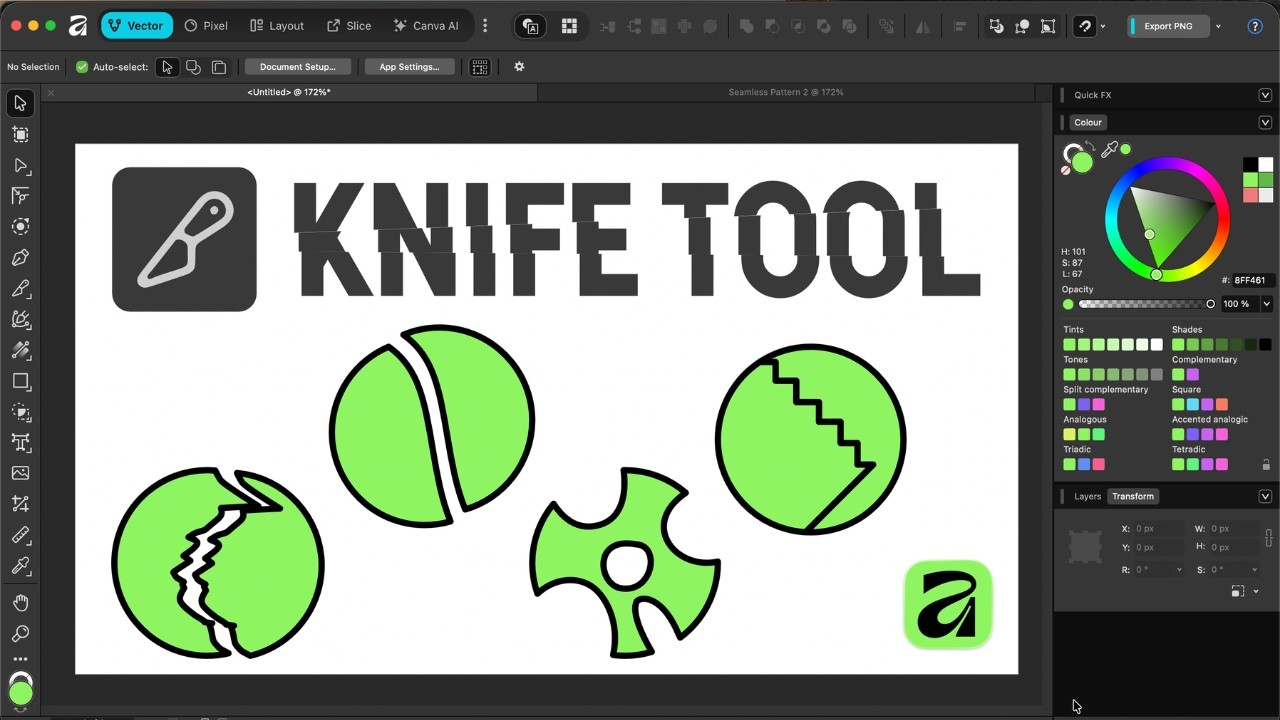Click the anchor point selector in Transform panel
This screenshot has height=720, width=1280.
[x=1085, y=547]
